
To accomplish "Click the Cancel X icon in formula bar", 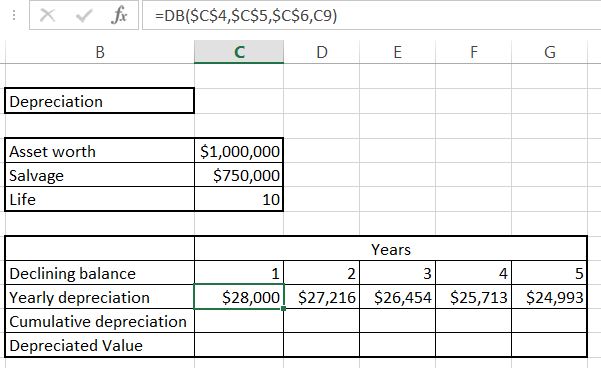I will coord(48,16).
